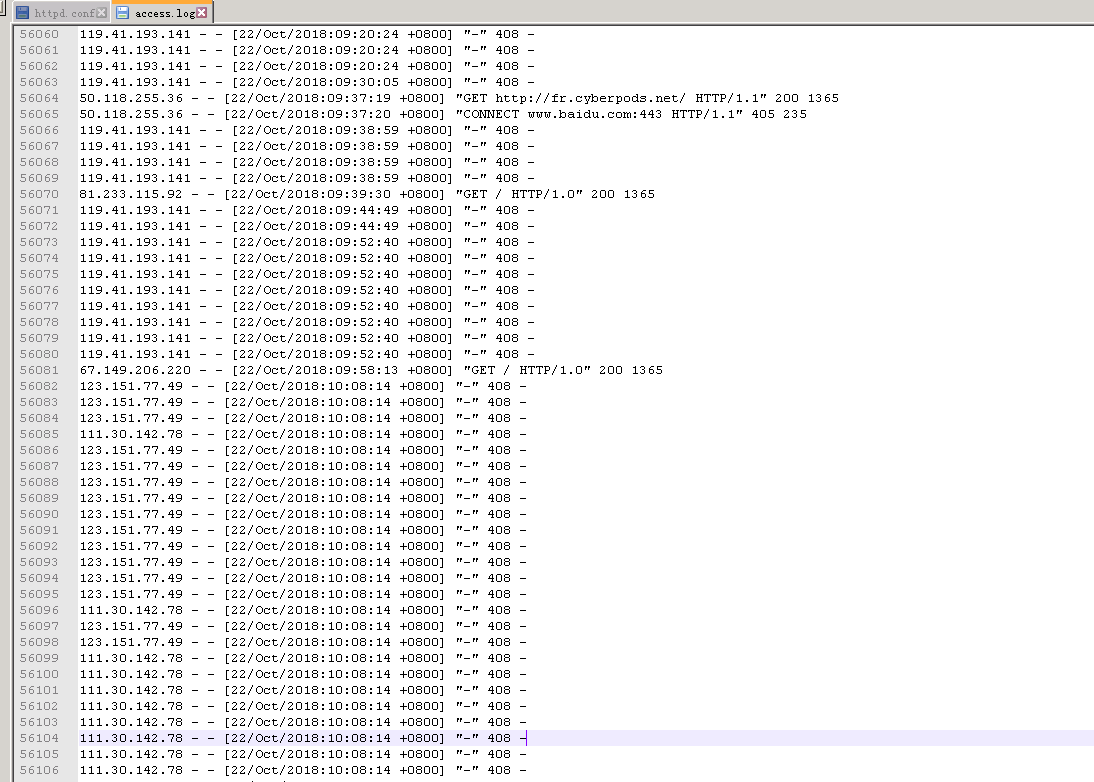
Task: Close the access.log tab
Action: point(202,13)
